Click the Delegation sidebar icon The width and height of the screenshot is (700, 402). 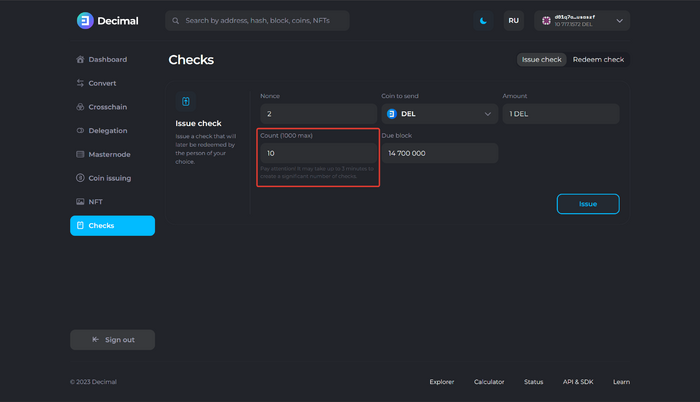click(x=80, y=130)
